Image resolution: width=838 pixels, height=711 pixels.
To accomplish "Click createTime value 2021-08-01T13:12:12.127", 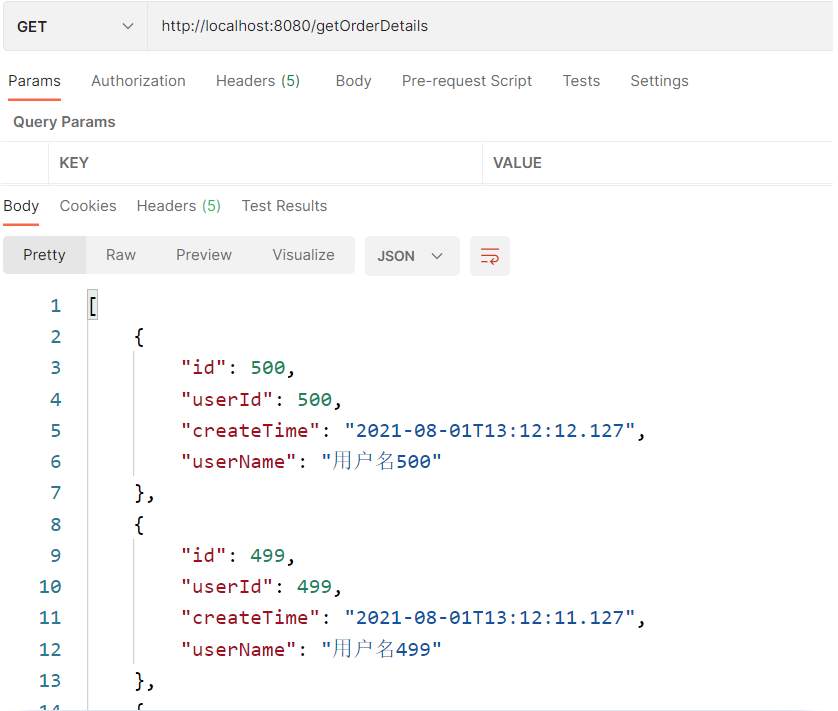I will [x=490, y=431].
